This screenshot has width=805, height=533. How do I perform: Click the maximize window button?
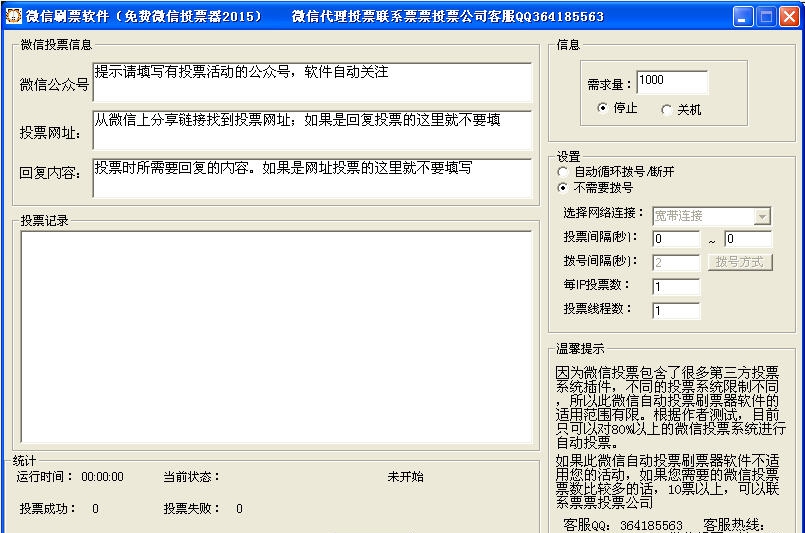coord(766,16)
